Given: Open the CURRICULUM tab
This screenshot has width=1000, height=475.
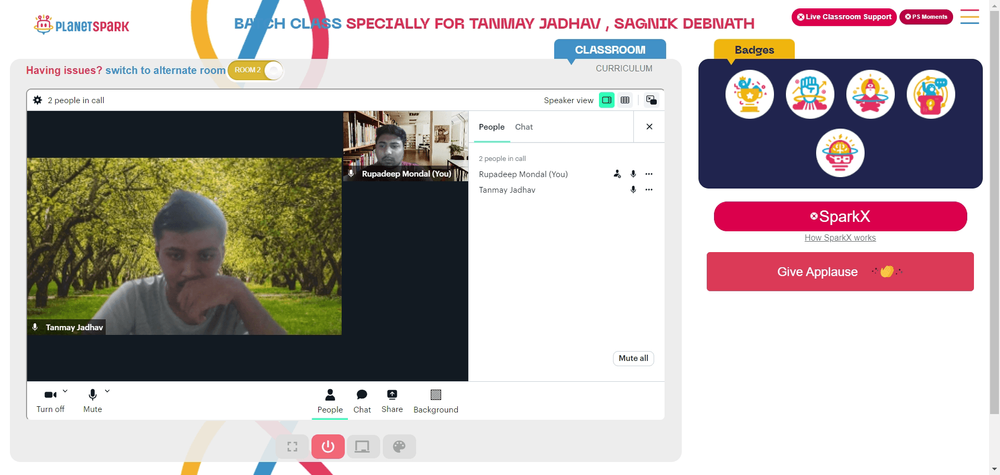Looking at the screenshot, I should click(x=624, y=68).
